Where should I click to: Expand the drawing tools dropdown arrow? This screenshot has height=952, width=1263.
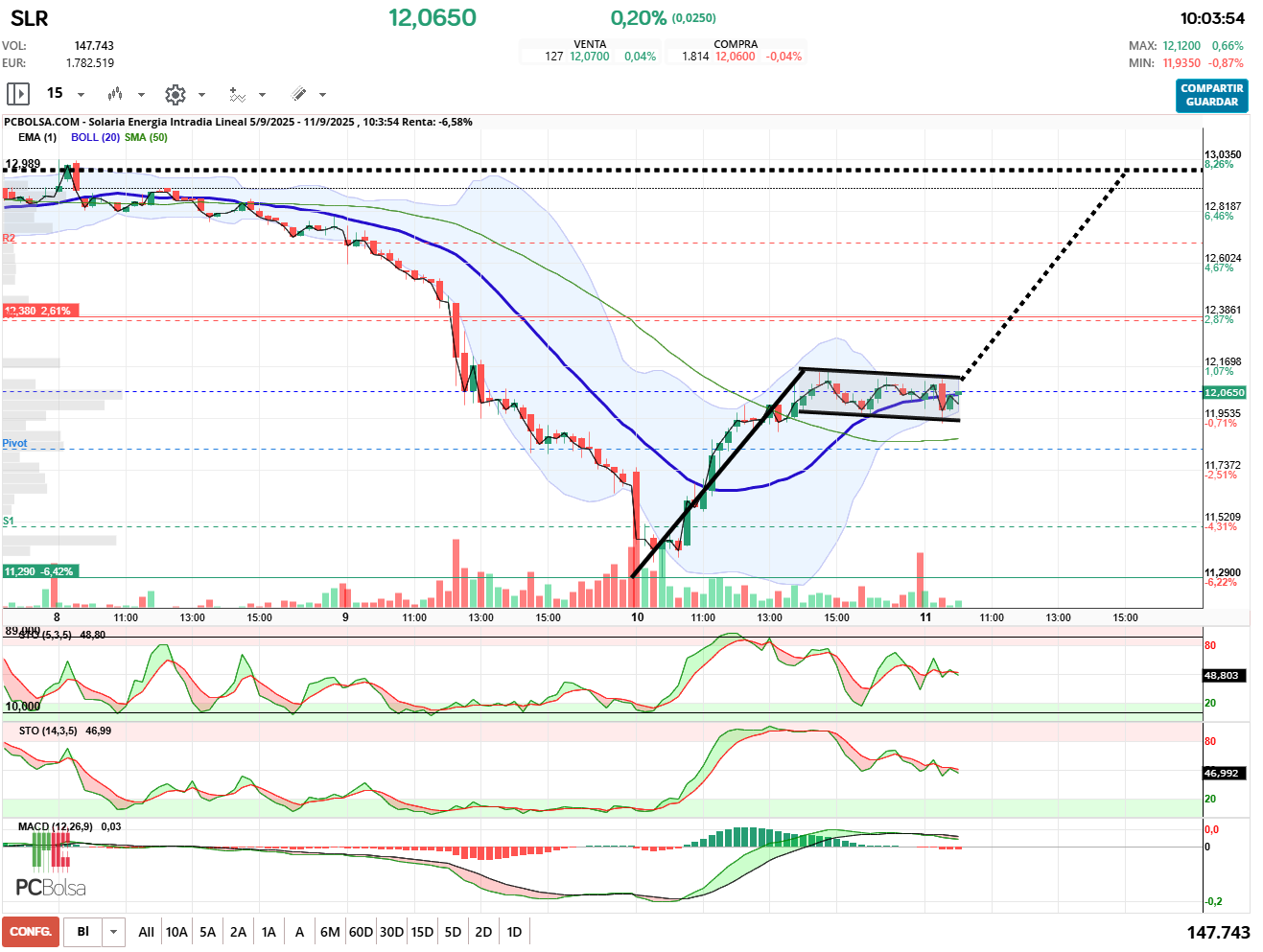point(322,95)
